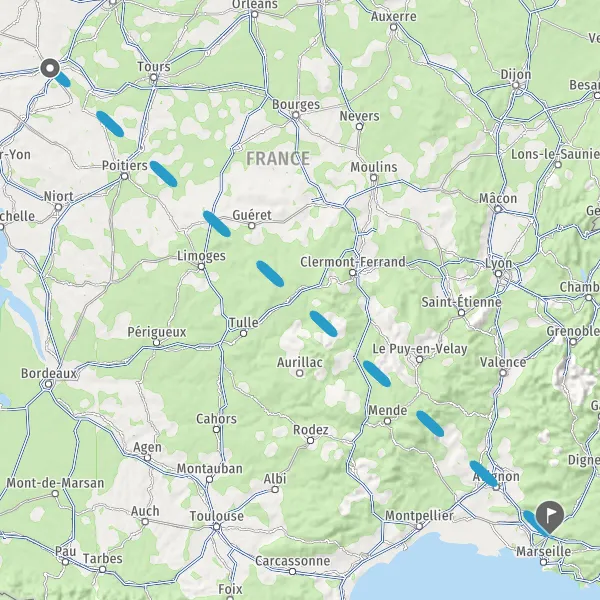The height and width of the screenshot is (600, 600).
Task: Select the Rodez city label
Action: 311,430
